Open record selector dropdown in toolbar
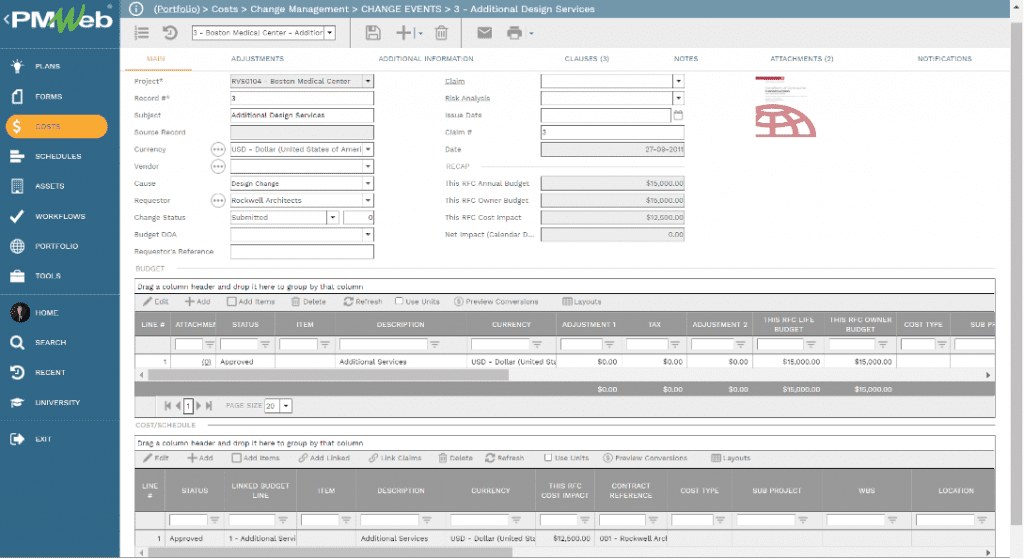1024x559 pixels. point(330,33)
